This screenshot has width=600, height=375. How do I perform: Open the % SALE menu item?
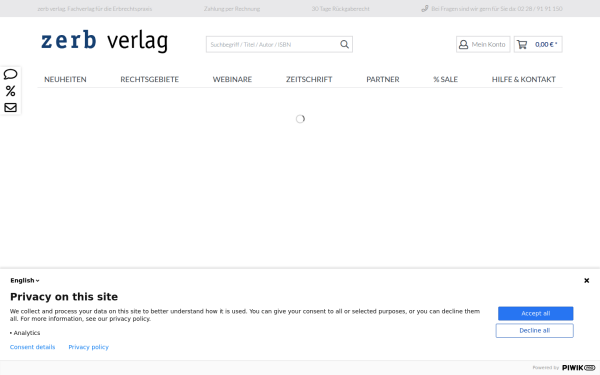click(445, 79)
